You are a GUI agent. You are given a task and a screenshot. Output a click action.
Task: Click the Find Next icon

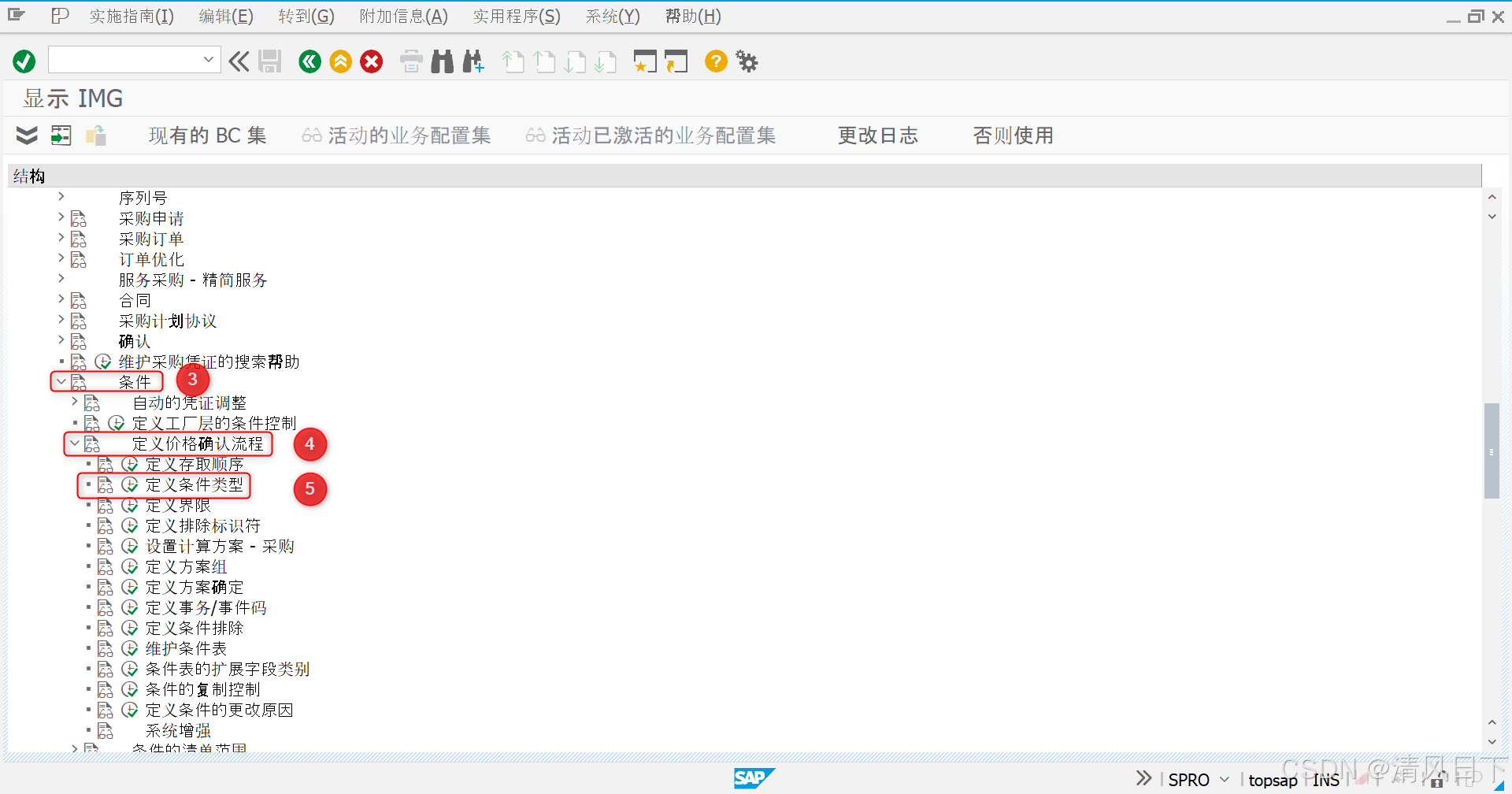[472, 61]
